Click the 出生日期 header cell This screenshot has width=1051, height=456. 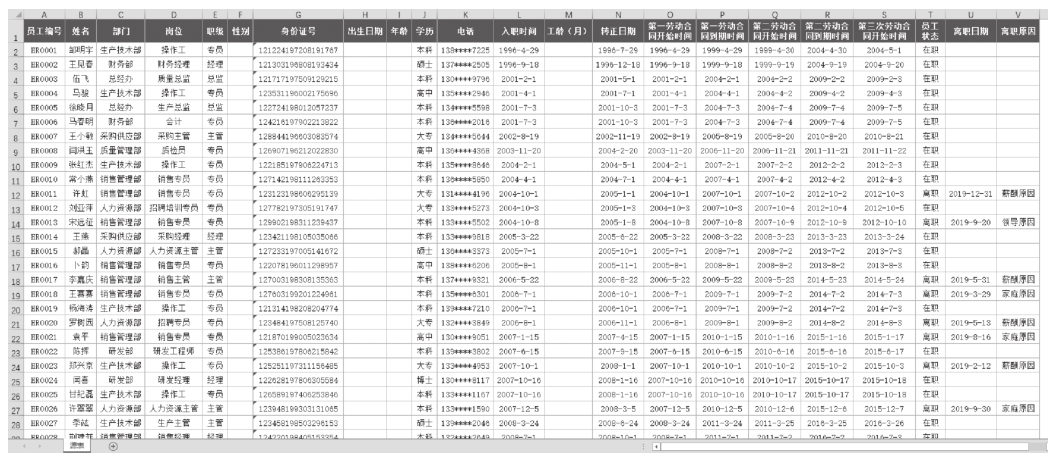coord(365,32)
